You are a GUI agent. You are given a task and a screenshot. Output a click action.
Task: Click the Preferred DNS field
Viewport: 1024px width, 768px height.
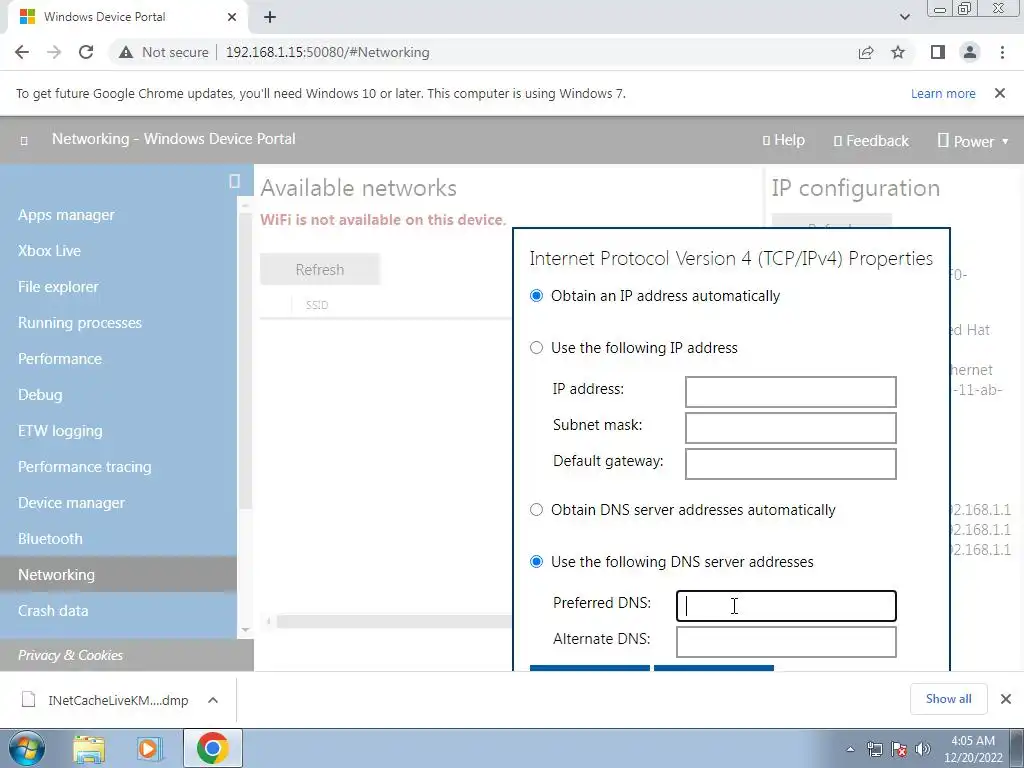[786, 606]
